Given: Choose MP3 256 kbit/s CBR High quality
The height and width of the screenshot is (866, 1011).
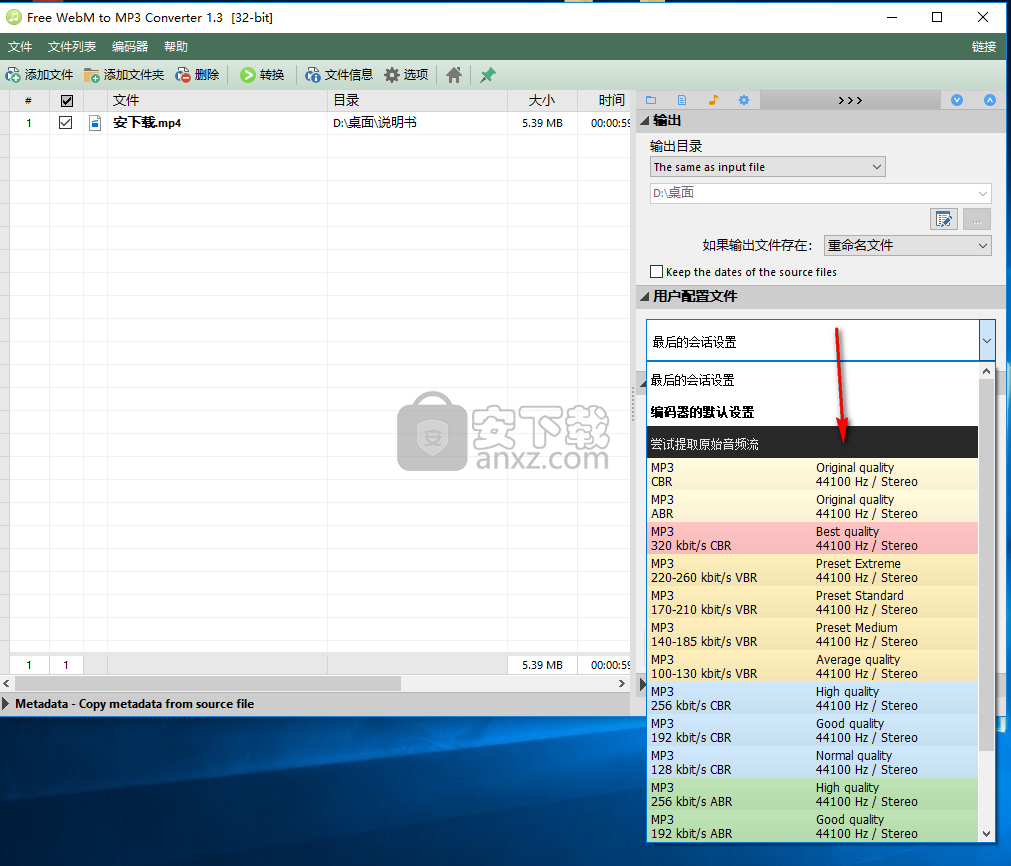Looking at the screenshot, I should click(812, 698).
